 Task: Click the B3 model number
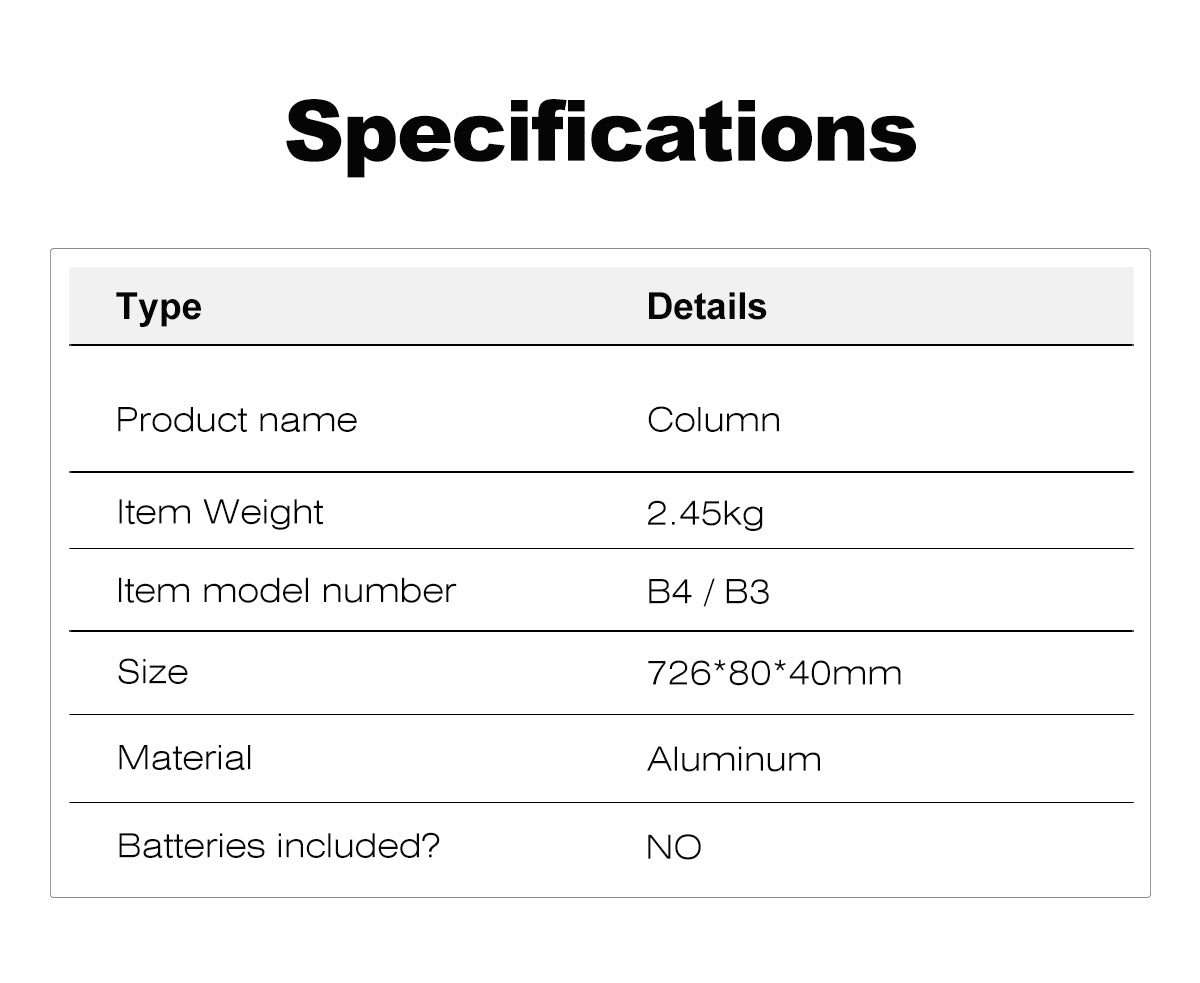tap(746, 592)
